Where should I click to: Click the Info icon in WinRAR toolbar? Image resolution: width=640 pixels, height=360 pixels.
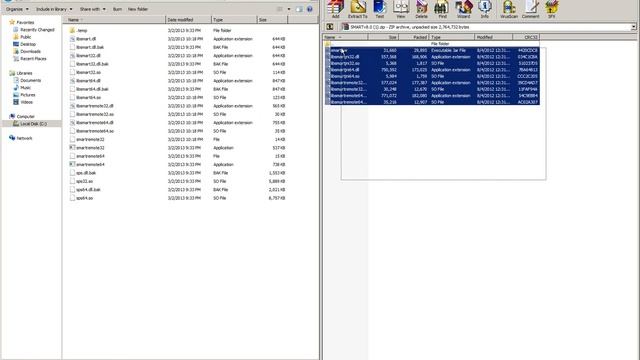(x=484, y=9)
